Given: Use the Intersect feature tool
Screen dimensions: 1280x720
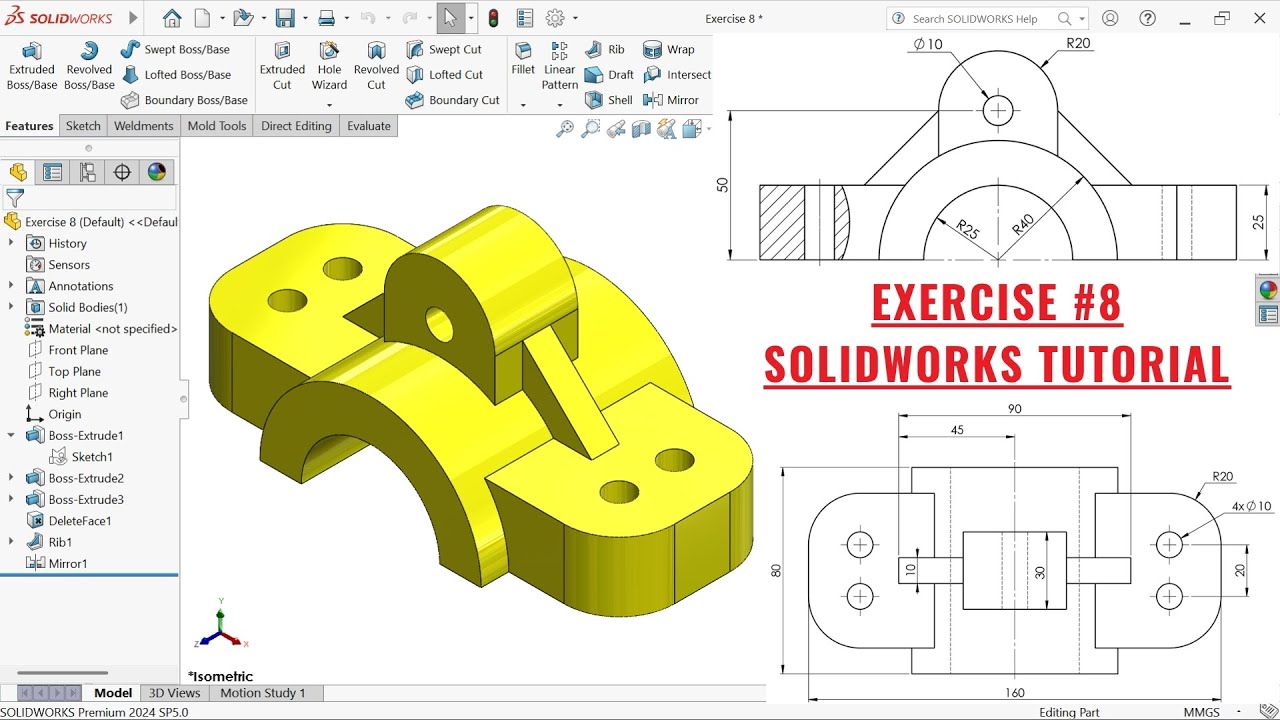Looking at the screenshot, I should point(677,75).
